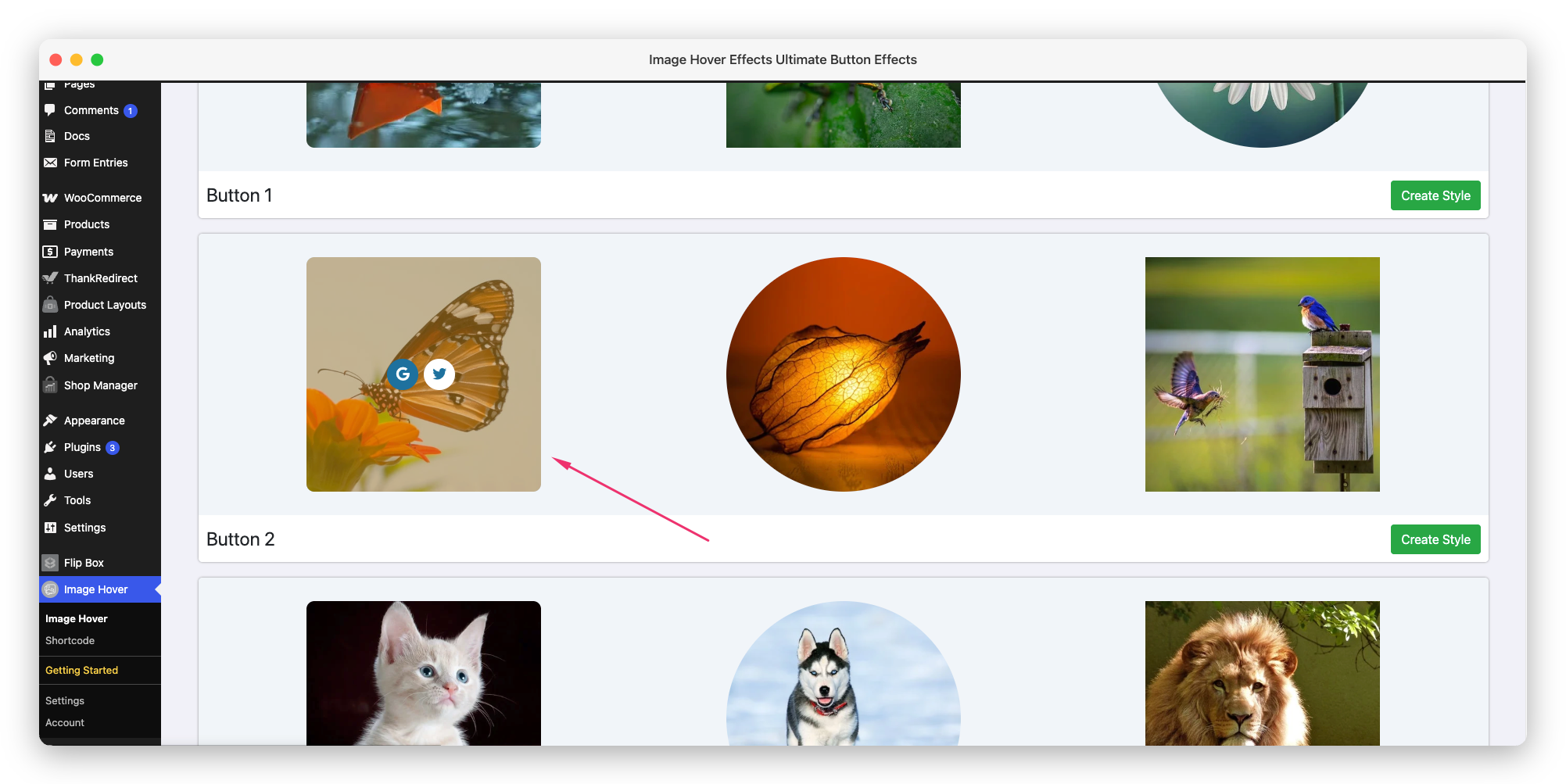The image size is (1566, 784).
Task: Select the lion image
Action: (x=1263, y=673)
